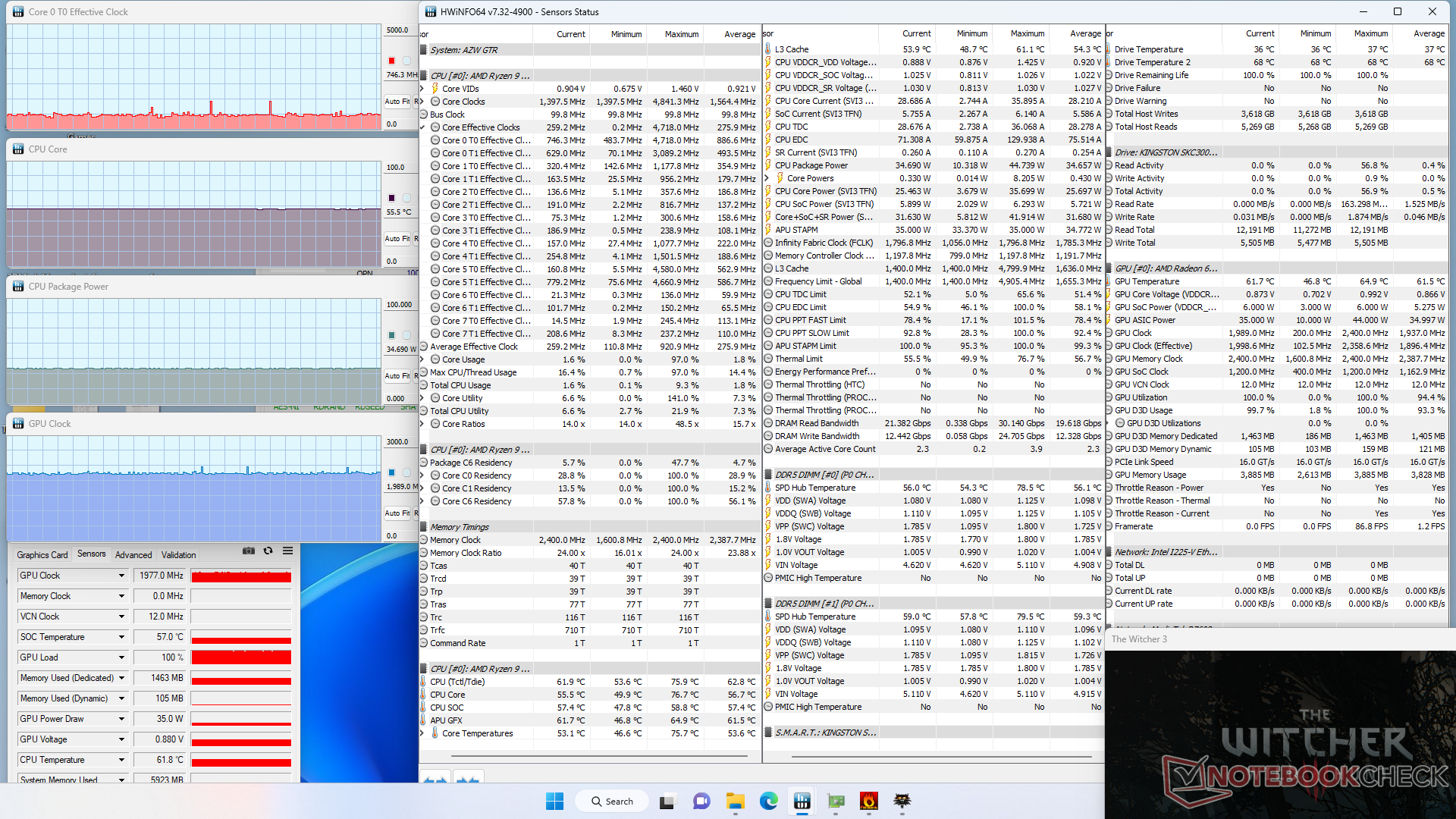Toggle the checkmark beside Core Effective Clocks

(423, 127)
